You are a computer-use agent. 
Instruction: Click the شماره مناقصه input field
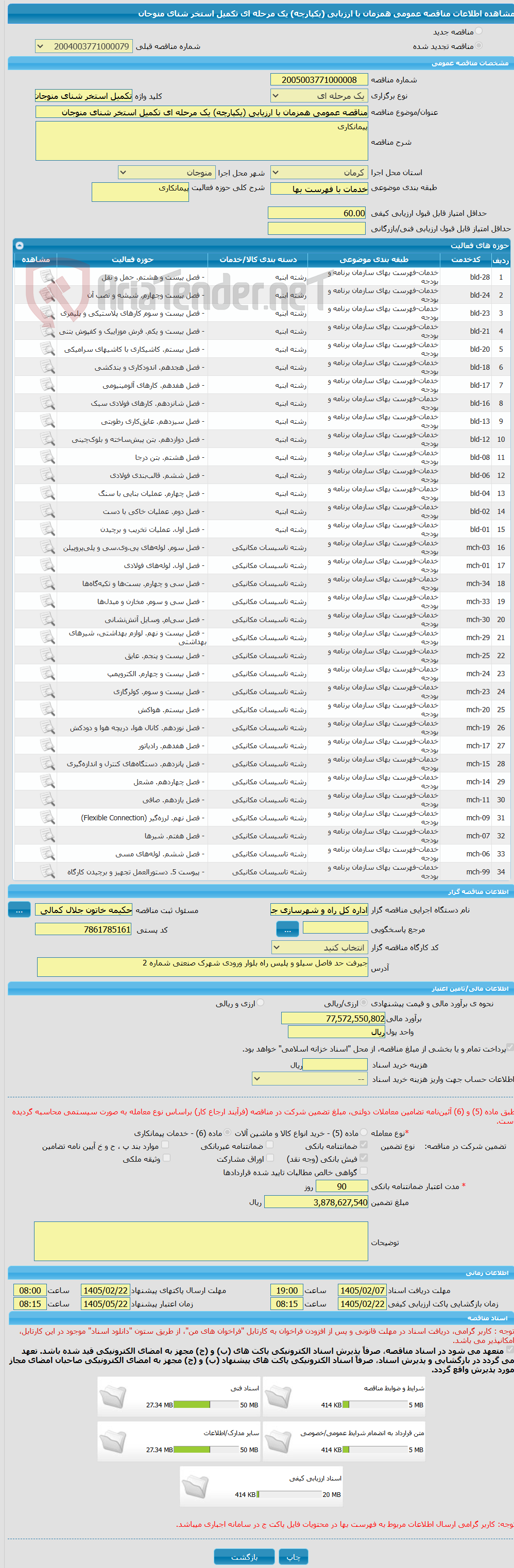319,80
